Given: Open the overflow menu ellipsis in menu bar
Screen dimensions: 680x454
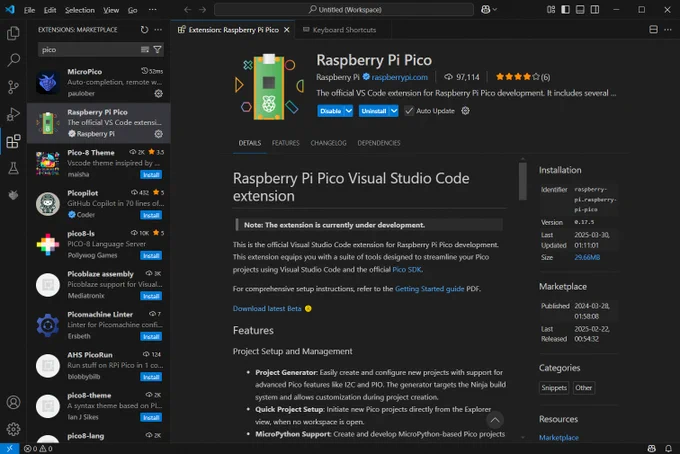Looking at the screenshot, I should 153,10.
